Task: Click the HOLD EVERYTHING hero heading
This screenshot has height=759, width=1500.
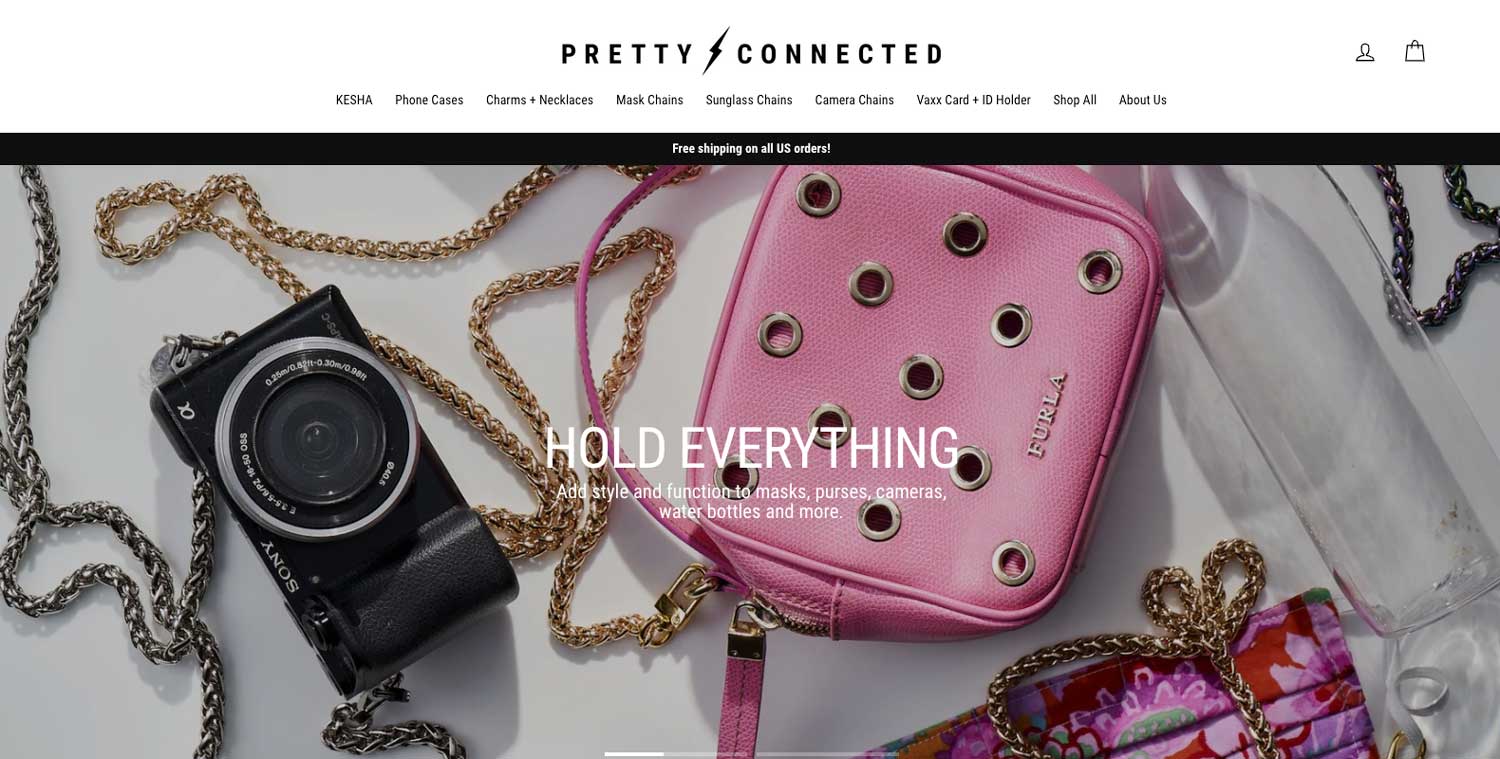Action: click(751, 447)
